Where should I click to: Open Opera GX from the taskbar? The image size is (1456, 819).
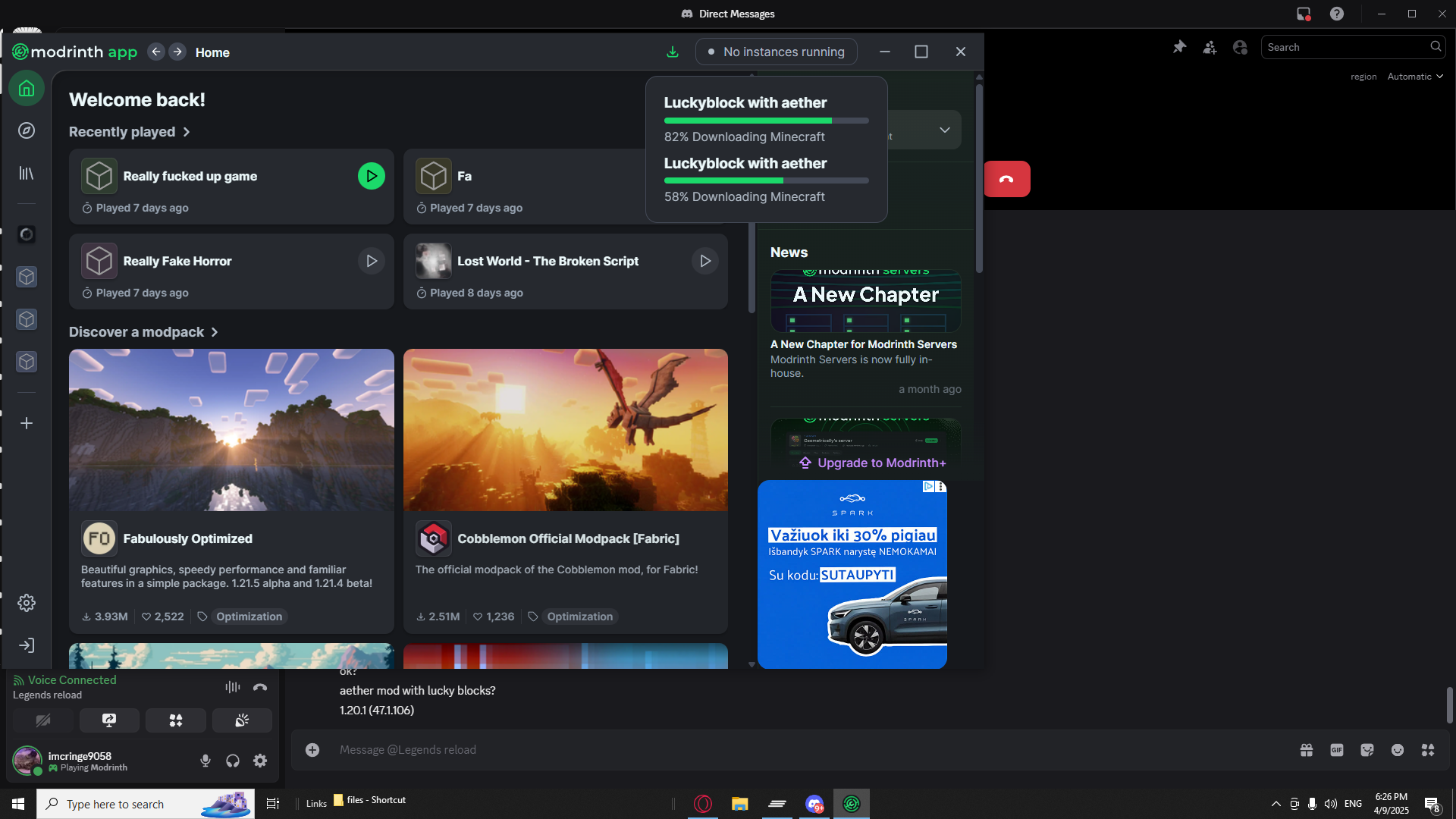click(703, 804)
